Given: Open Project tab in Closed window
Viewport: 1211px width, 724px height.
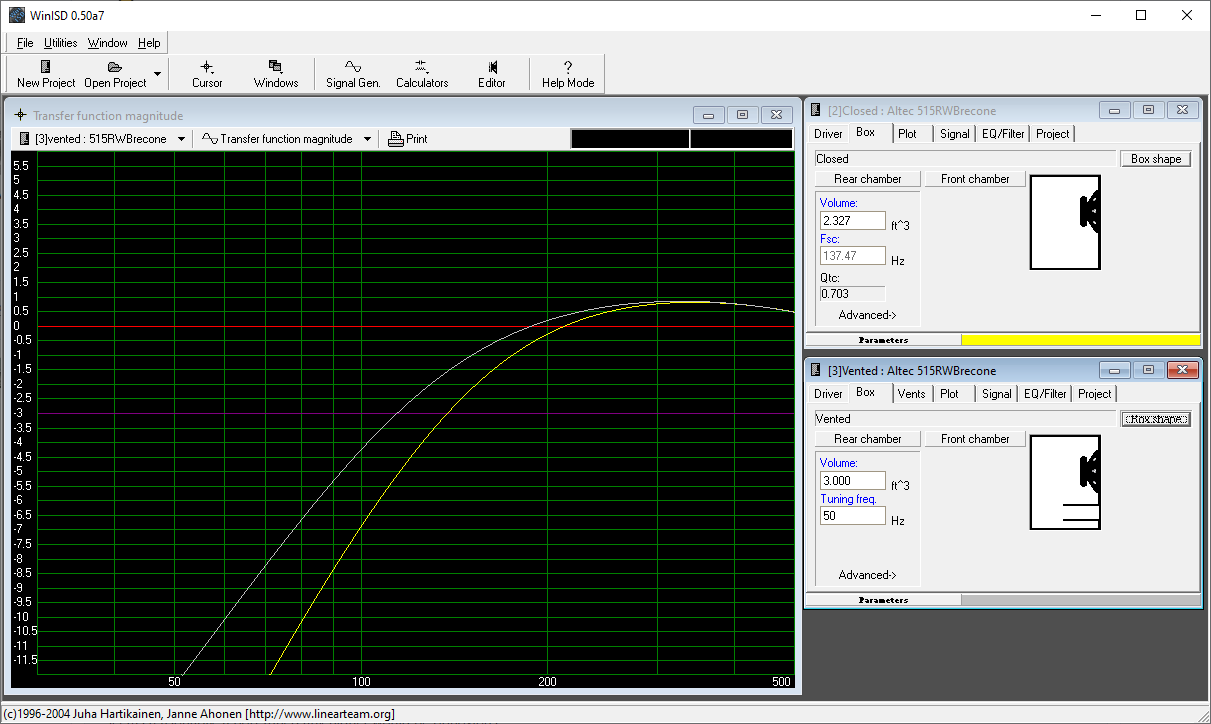Looking at the screenshot, I should click(1053, 134).
